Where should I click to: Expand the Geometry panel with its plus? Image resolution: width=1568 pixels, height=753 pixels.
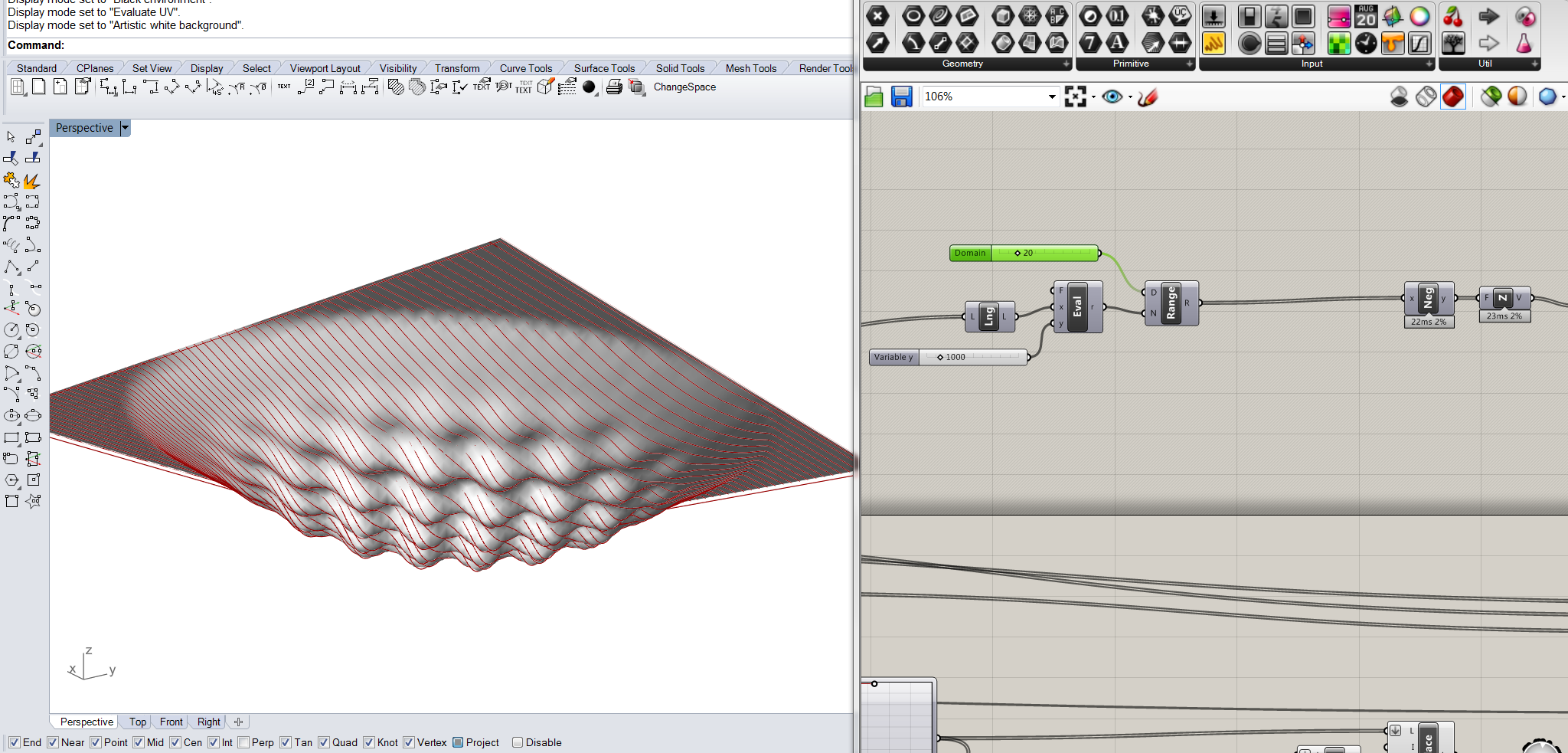pos(1067,64)
